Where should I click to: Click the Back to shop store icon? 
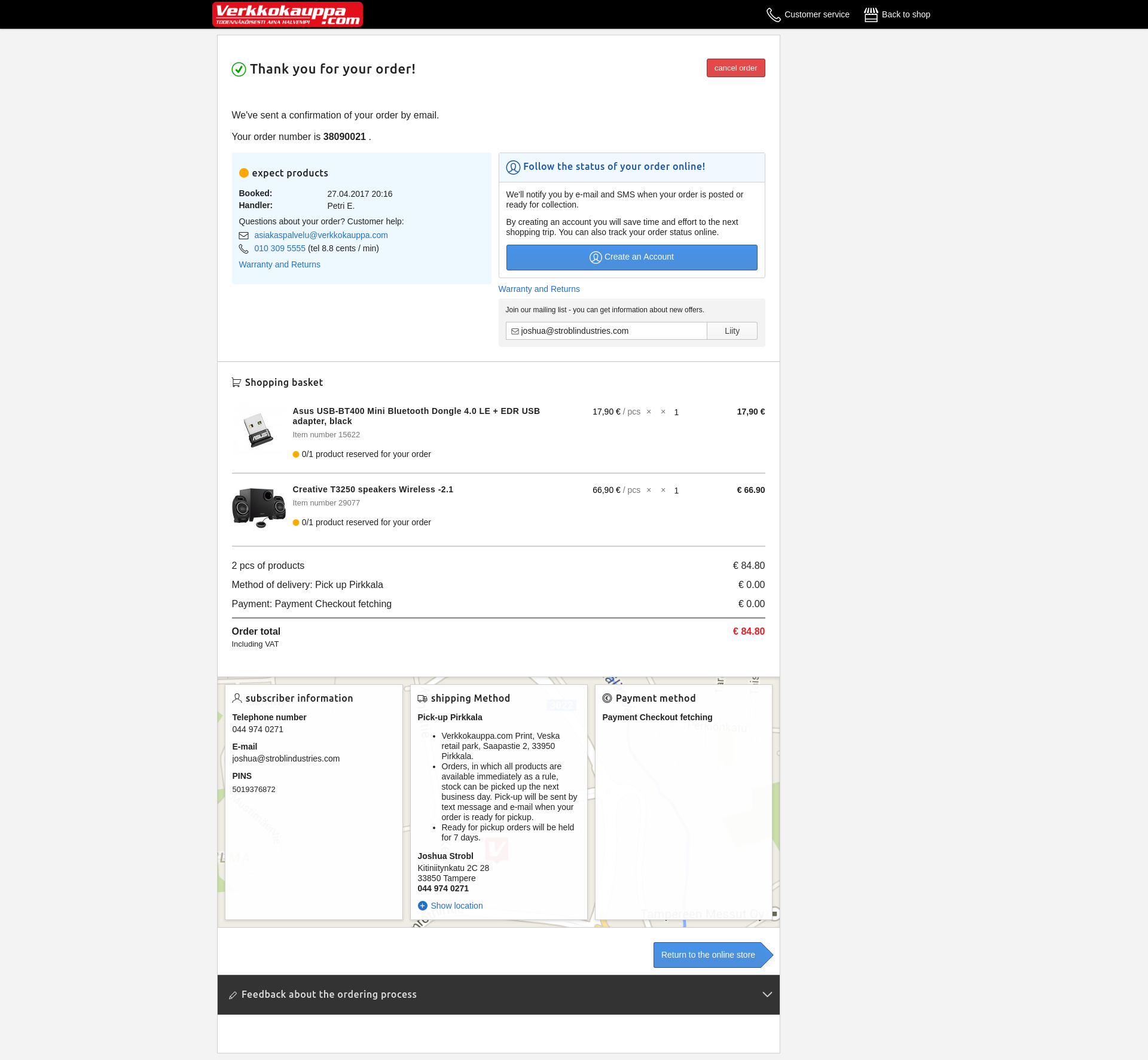tap(871, 14)
